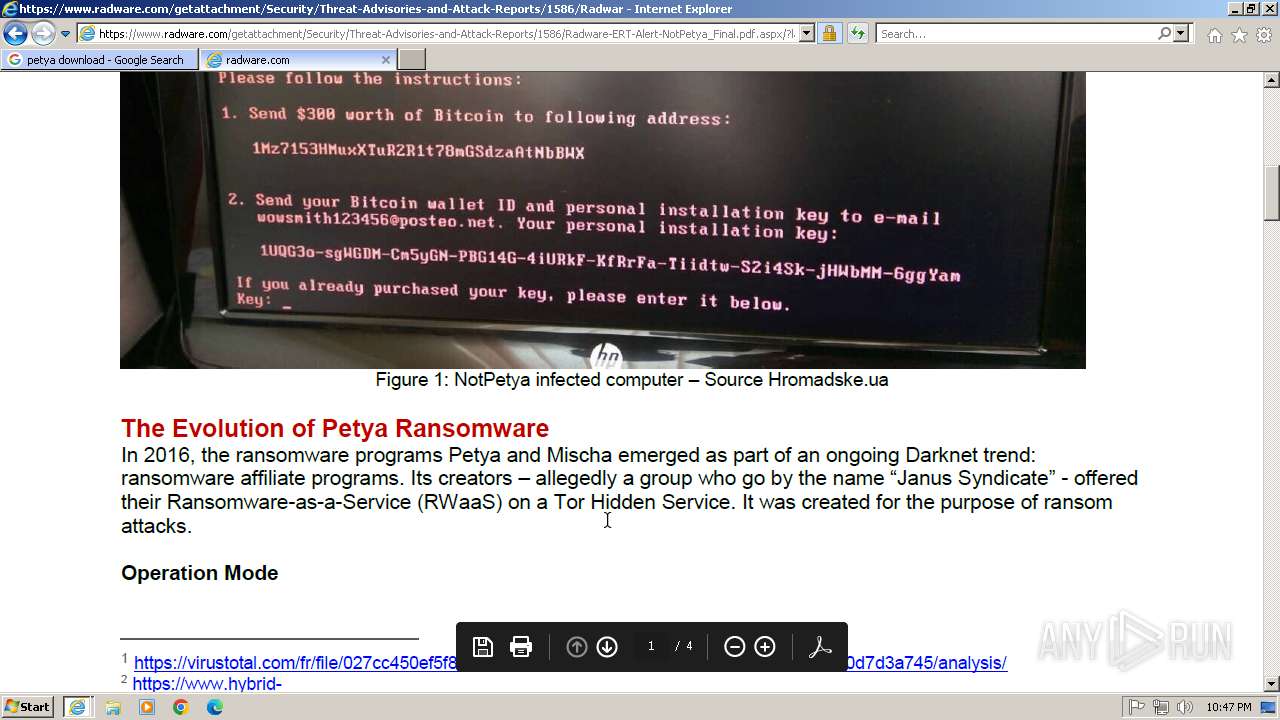Click the page scrollbar down arrow

point(1272,684)
